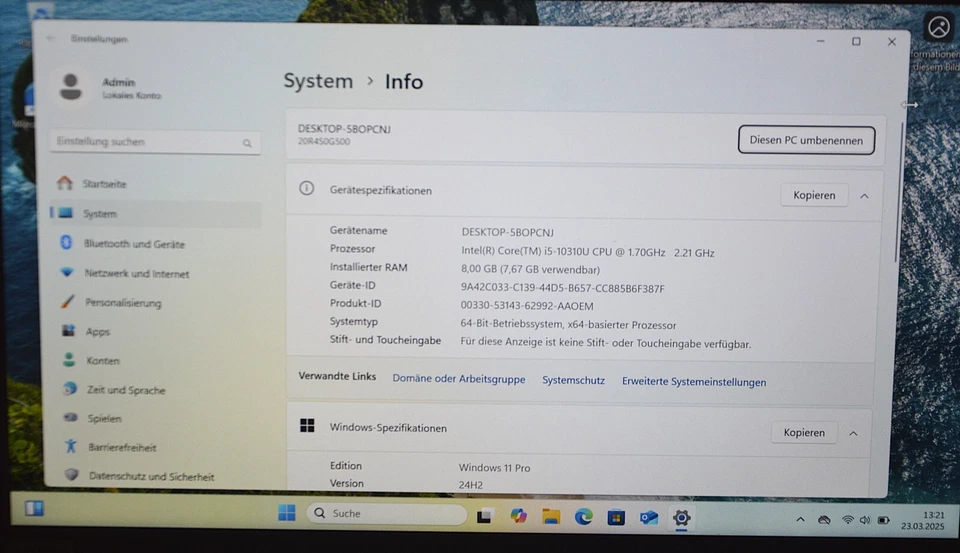This screenshot has height=553, width=960.
Task: Click the battery tray icon
Action: pyautogui.click(x=883, y=521)
